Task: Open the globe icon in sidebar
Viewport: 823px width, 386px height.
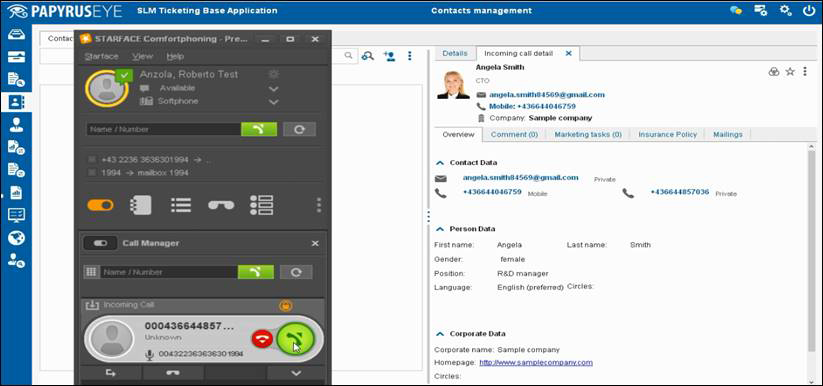Action: pyautogui.click(x=16, y=238)
